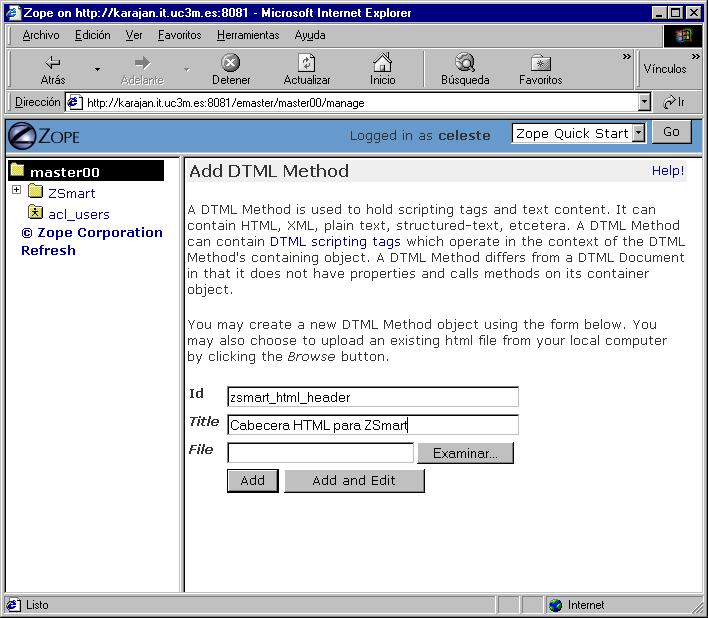
Task: Open the Atrás history dropdown arrow
Action: (x=97, y=70)
